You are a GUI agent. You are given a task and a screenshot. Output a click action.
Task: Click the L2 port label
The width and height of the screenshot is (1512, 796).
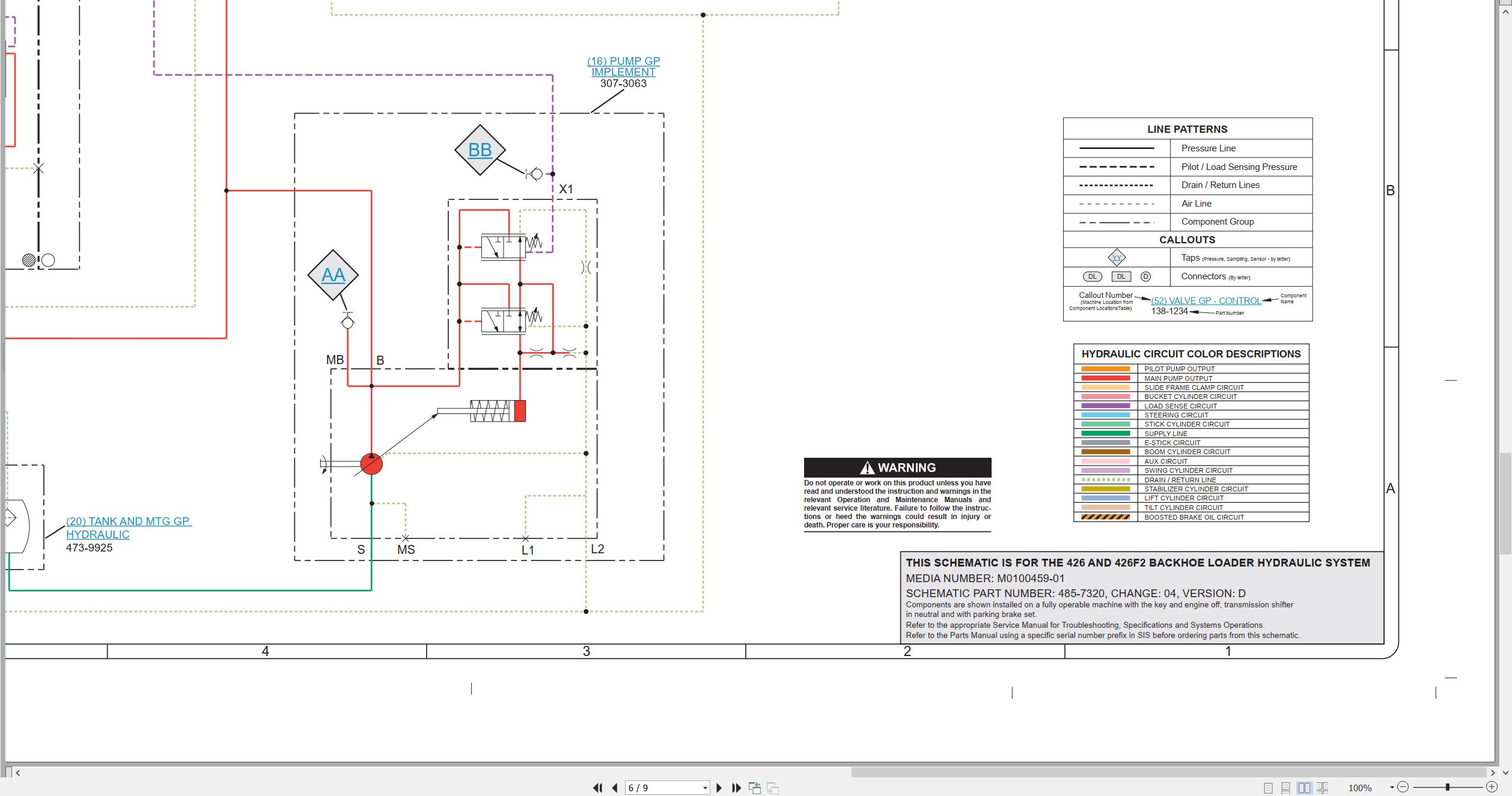pos(597,549)
